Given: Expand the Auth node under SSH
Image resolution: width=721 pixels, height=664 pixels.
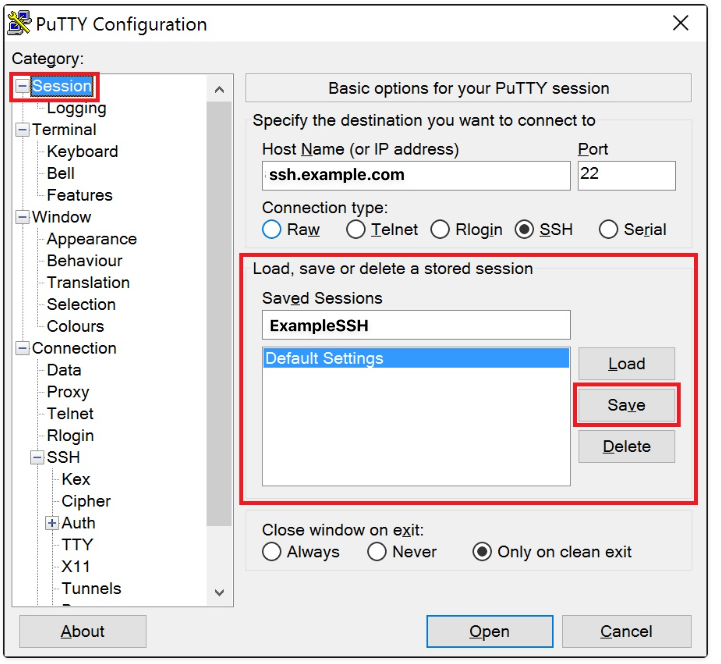Looking at the screenshot, I should click(x=52, y=523).
